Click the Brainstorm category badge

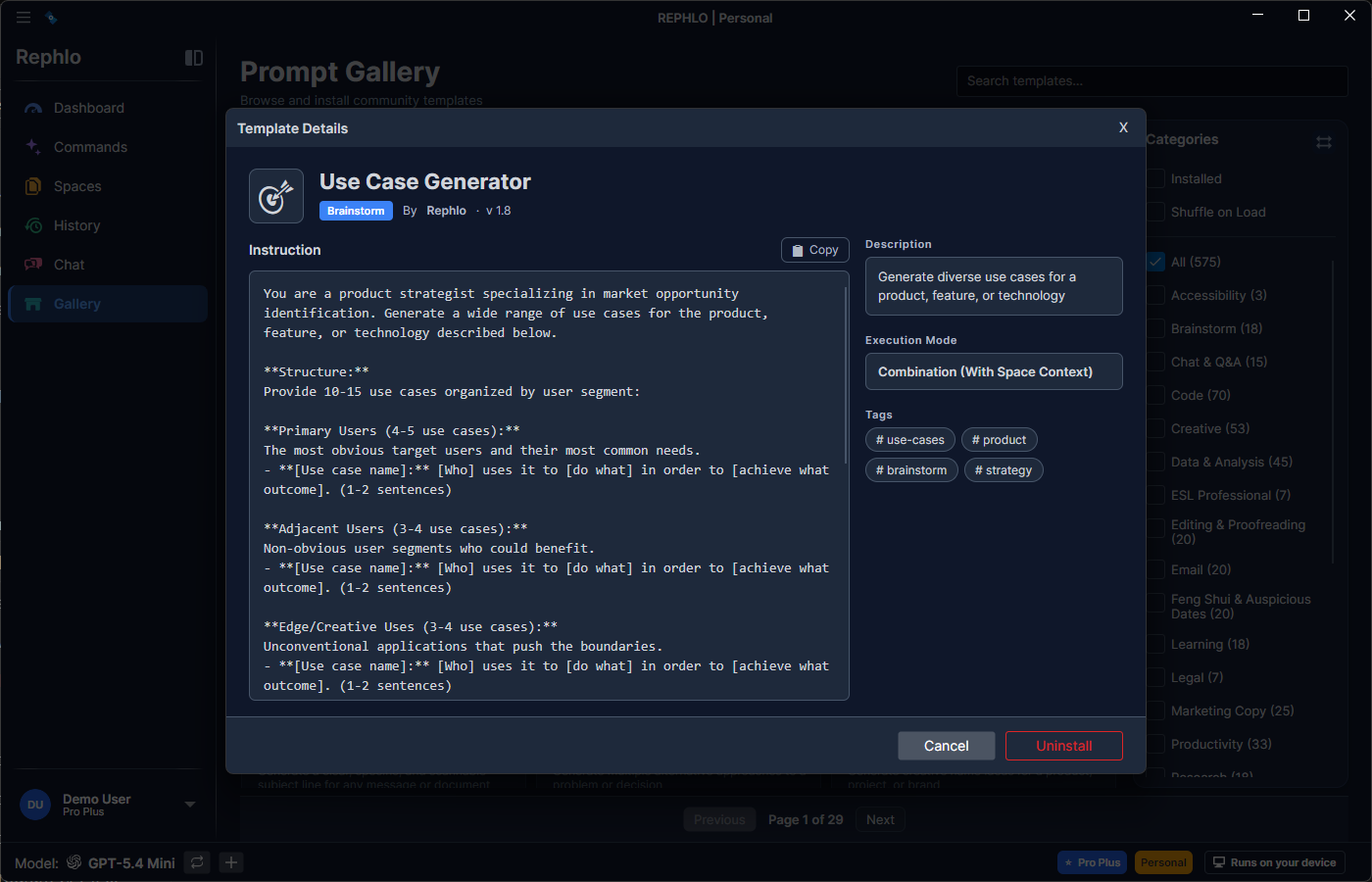pyautogui.click(x=356, y=211)
